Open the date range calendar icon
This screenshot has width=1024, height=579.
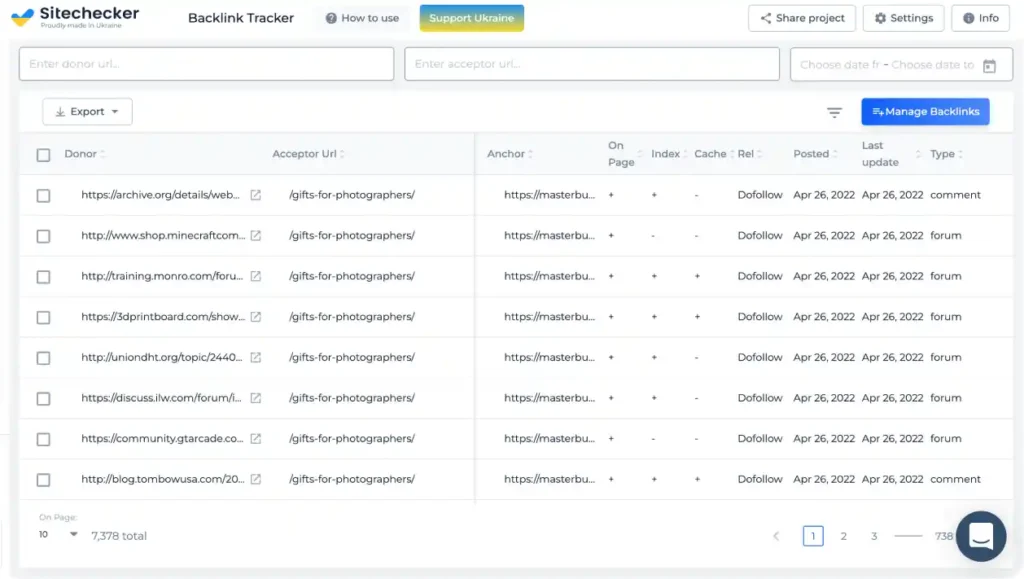[989, 65]
